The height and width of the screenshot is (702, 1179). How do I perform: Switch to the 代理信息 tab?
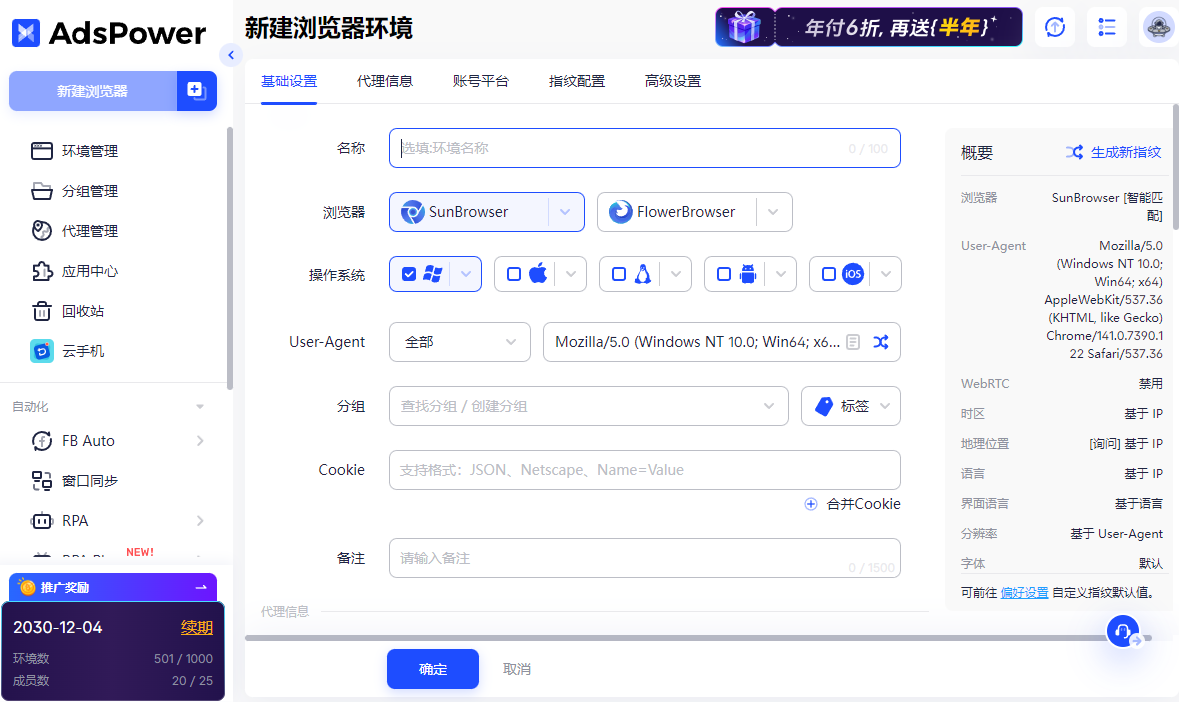pos(385,81)
